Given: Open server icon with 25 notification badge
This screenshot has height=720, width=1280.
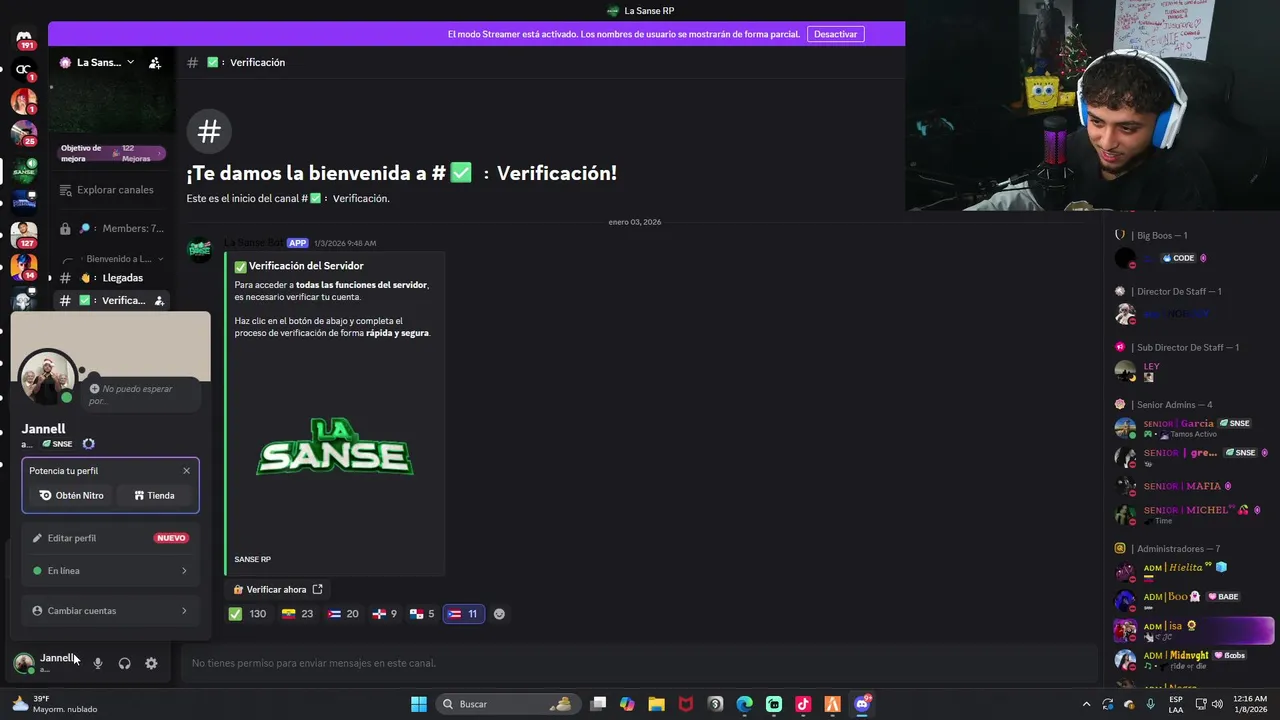Looking at the screenshot, I should click(24, 133).
